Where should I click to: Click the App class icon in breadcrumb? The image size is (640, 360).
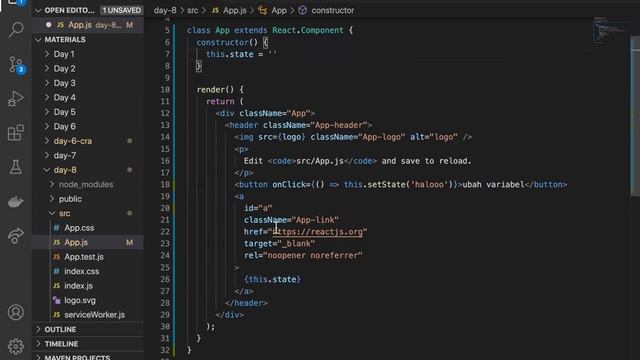[262, 10]
